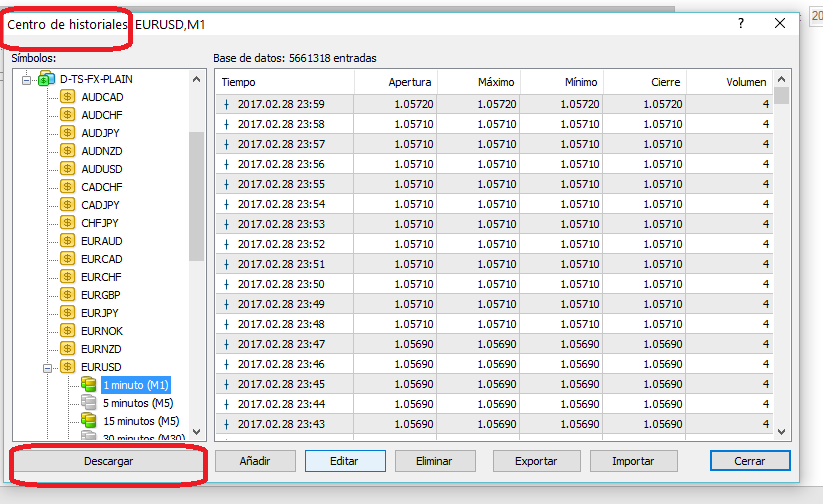Click the 5 minutos (M5) database icon
The width and height of the screenshot is (823, 504).
point(88,403)
